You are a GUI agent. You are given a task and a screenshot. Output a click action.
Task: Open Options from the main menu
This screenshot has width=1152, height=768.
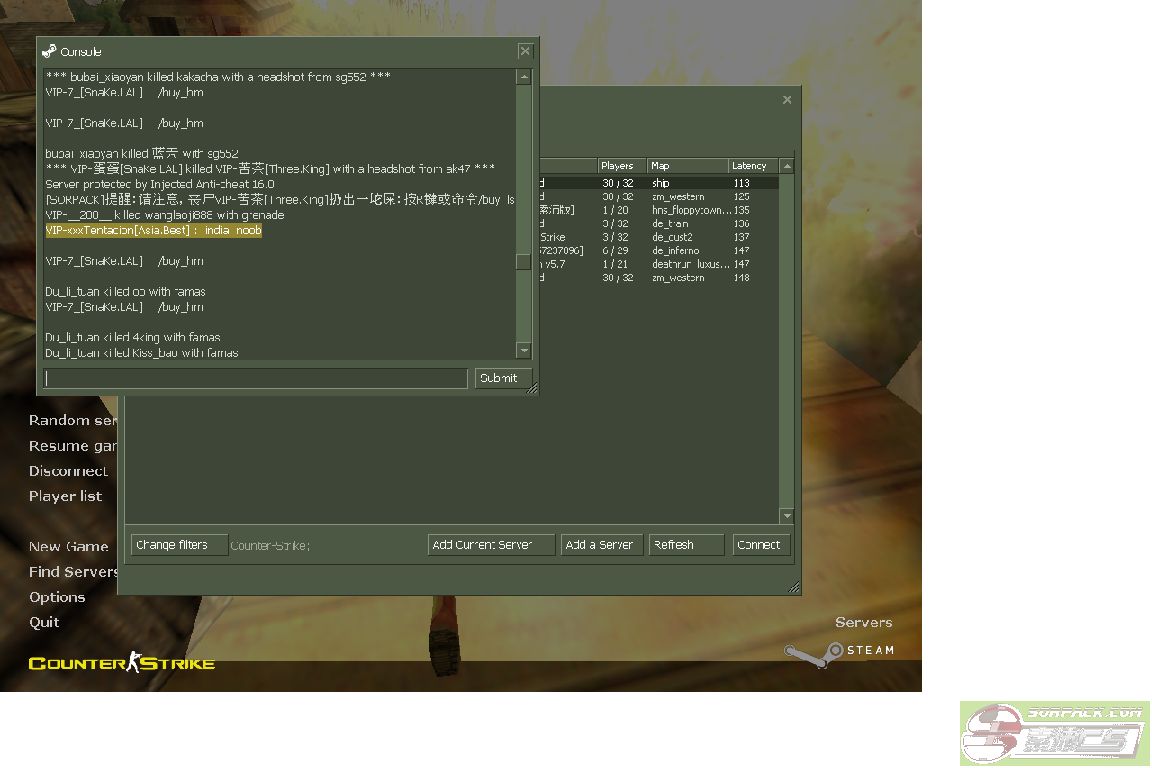[x=57, y=597]
